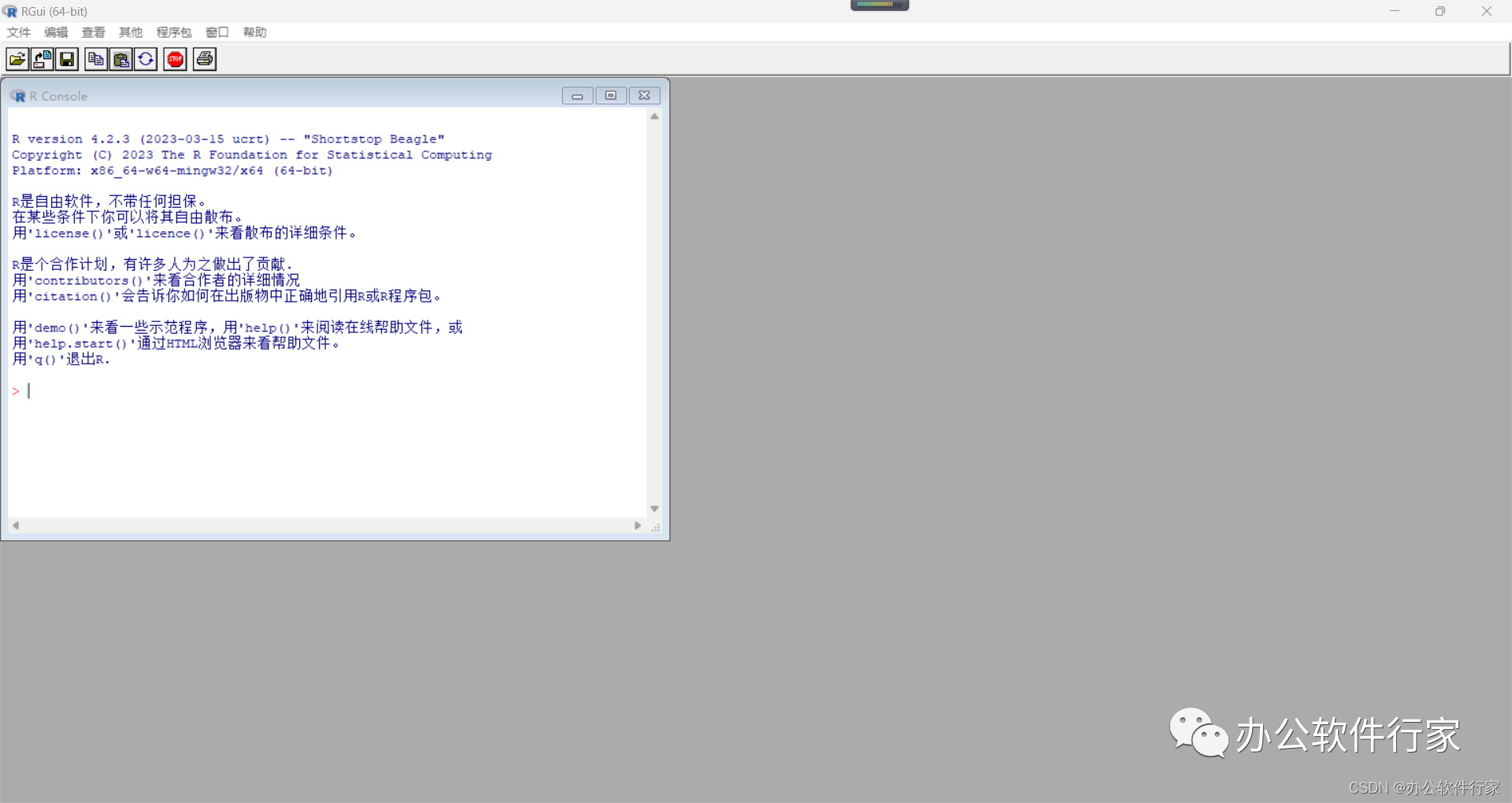
Task: Click the Paste toolbar icon
Action: 121,59
